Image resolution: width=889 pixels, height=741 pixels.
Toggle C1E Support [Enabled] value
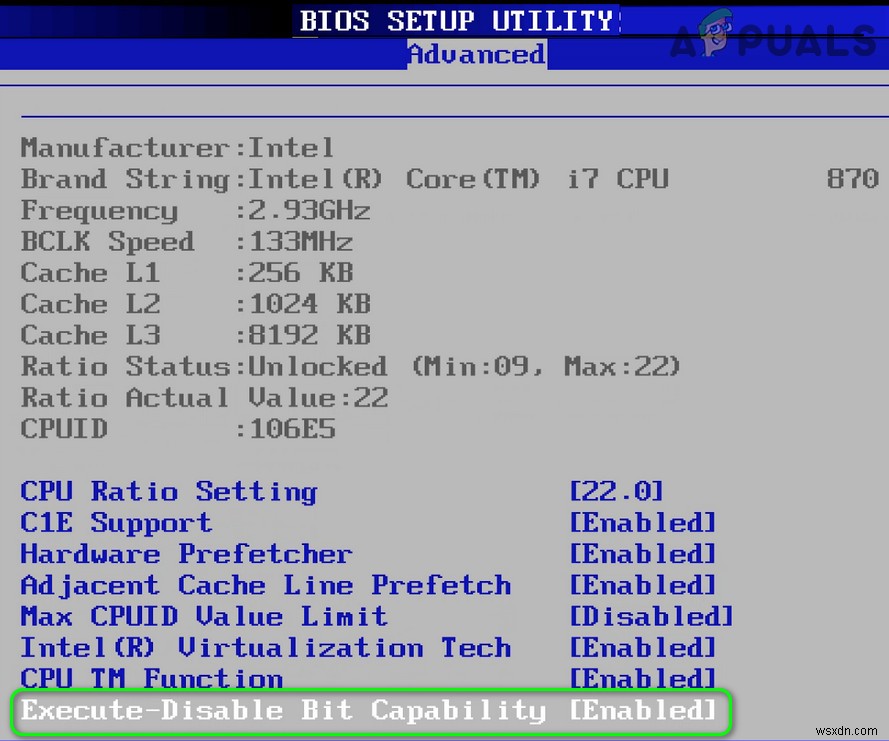coord(643,522)
